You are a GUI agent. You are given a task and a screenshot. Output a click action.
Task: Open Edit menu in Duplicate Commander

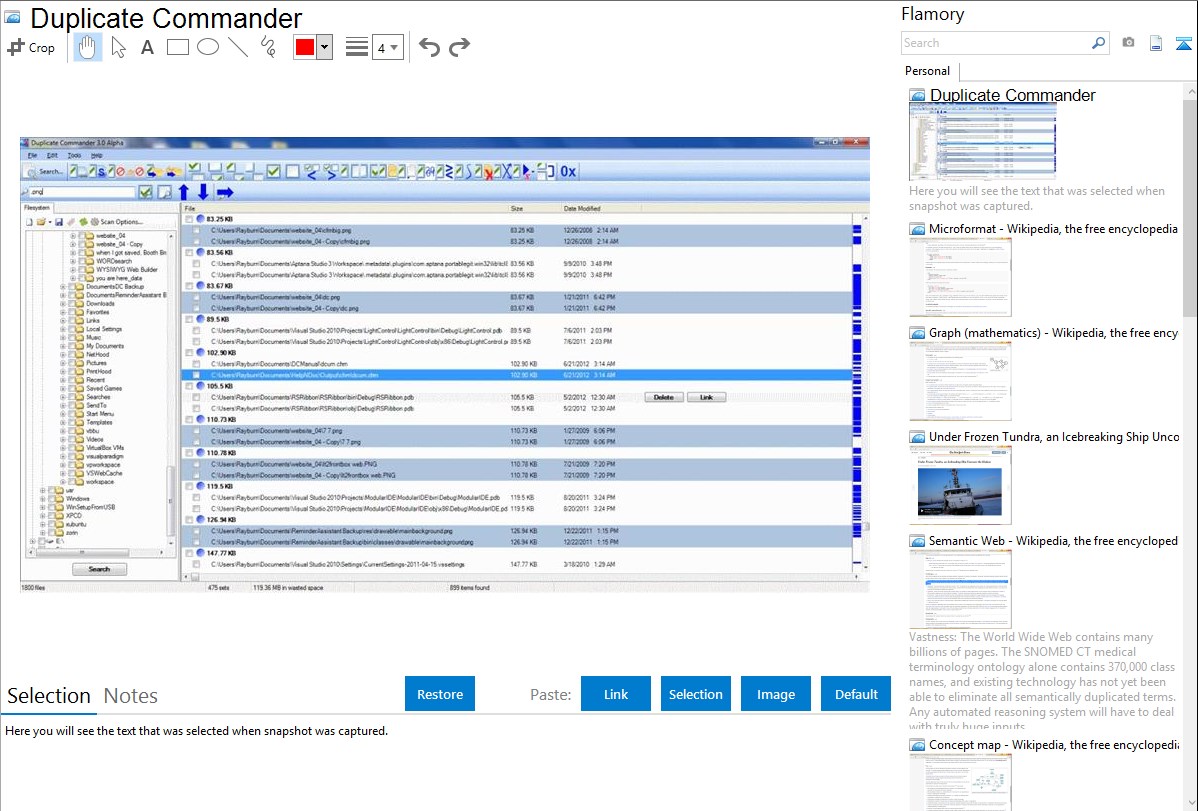click(x=52, y=155)
